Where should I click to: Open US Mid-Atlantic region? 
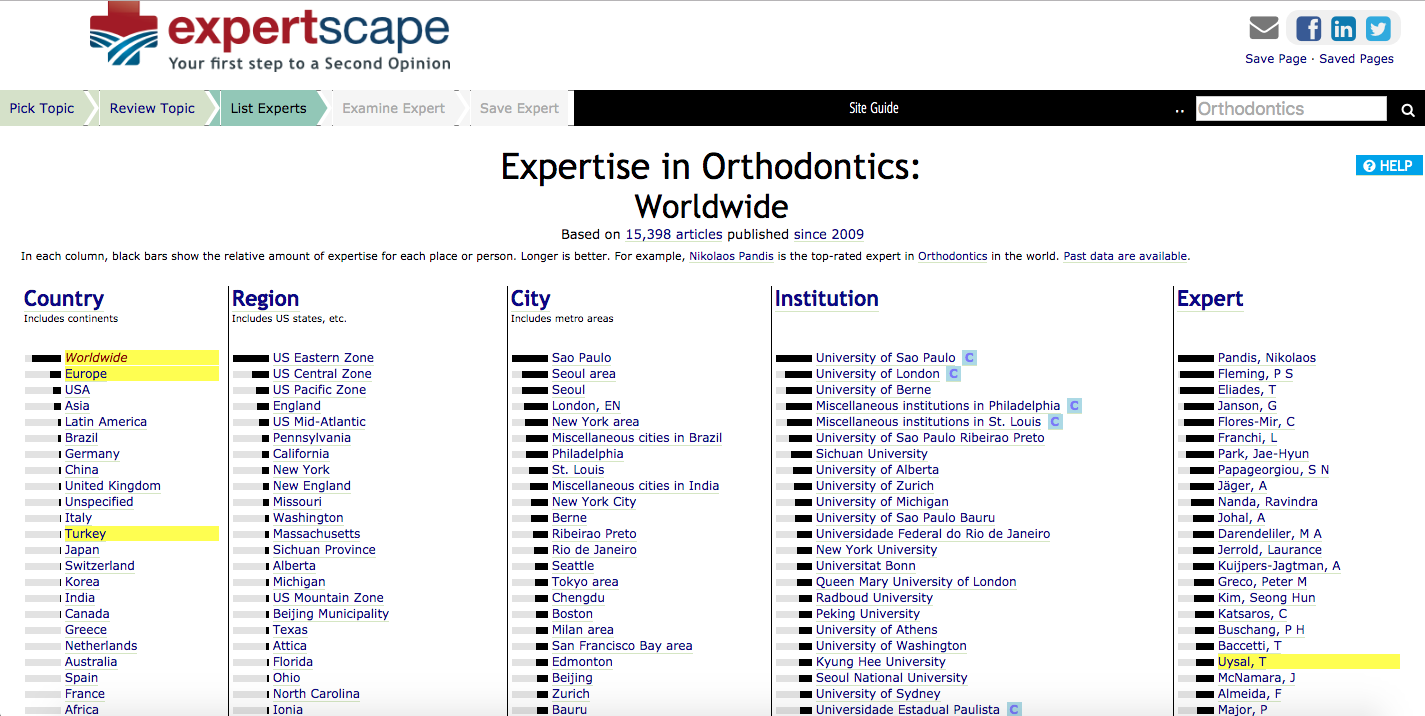click(x=319, y=422)
